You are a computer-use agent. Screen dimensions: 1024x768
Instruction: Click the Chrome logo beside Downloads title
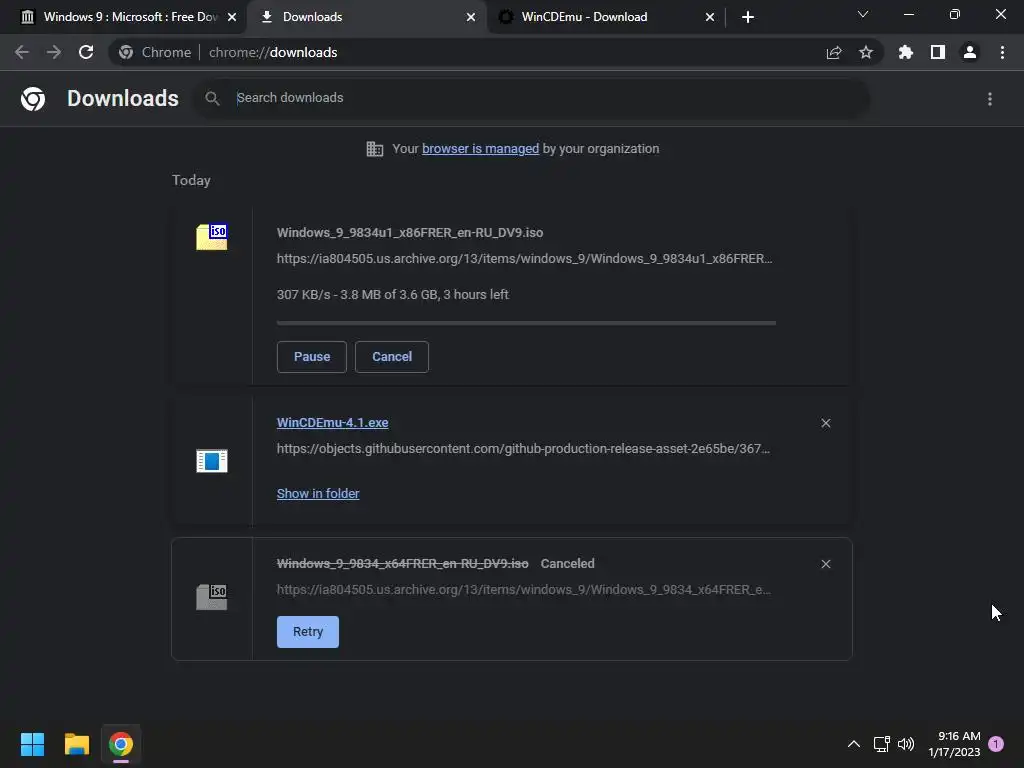click(33, 99)
